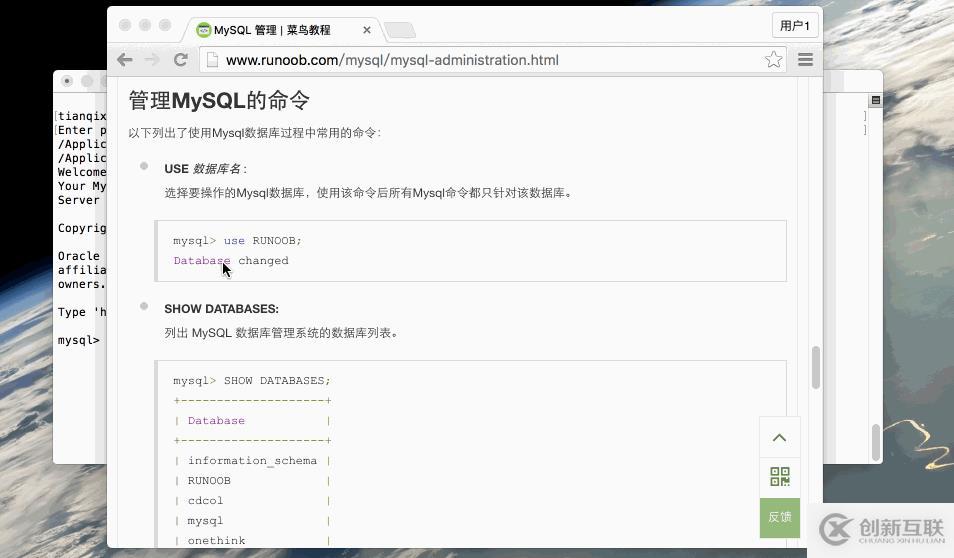The image size is (954, 558).
Task: Click the purple 'Database' table header
Action: (216, 420)
